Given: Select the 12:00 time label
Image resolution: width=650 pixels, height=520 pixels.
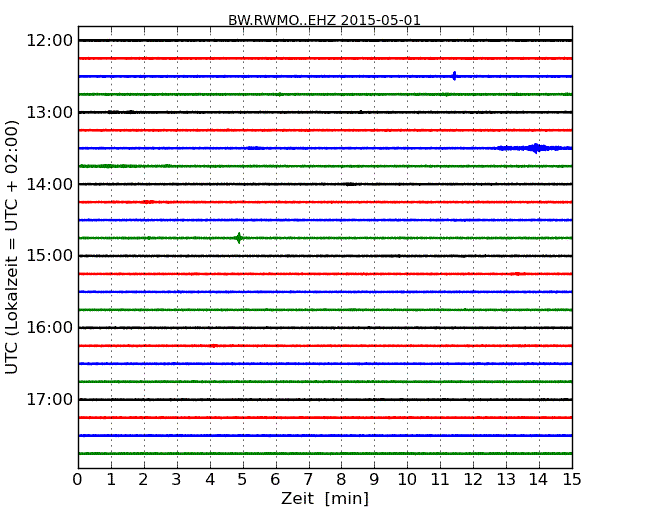Looking at the screenshot, I should 50,41.
